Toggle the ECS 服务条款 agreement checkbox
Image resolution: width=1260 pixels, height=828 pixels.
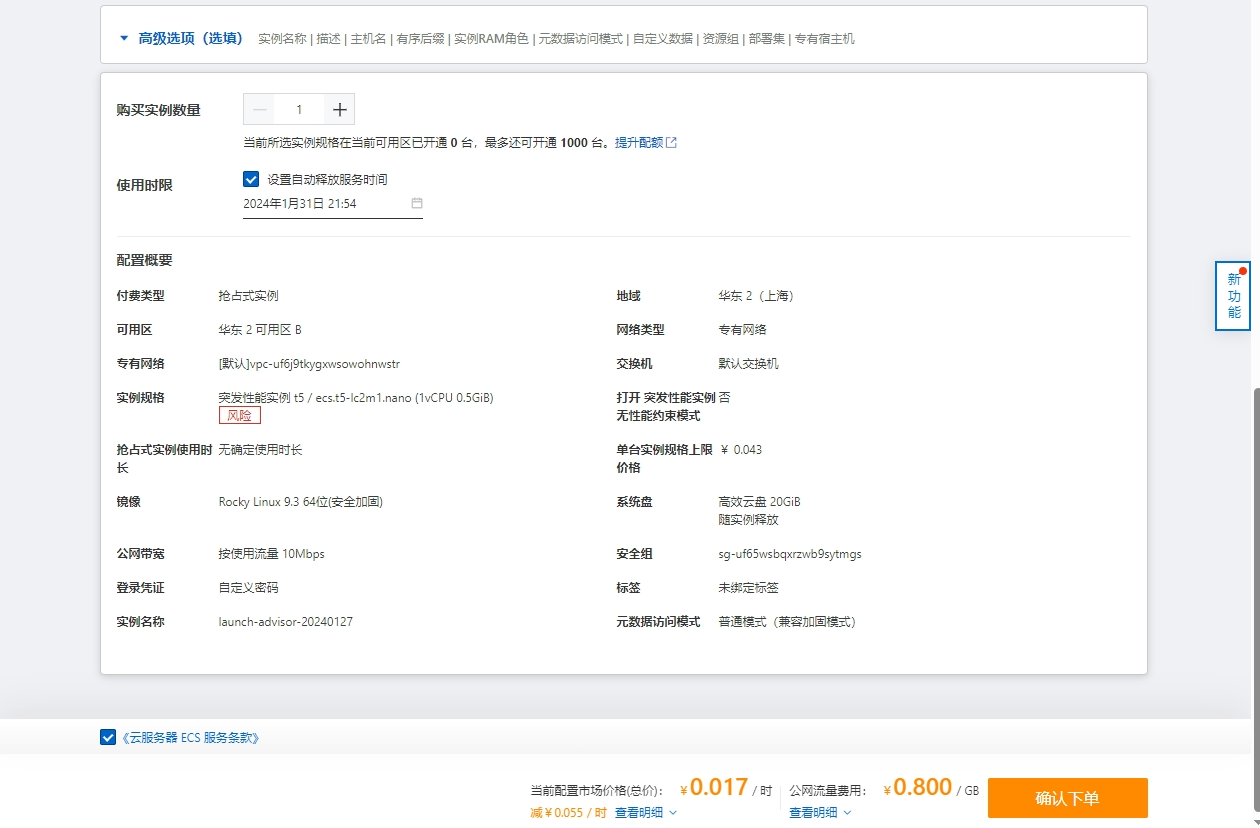(108, 737)
